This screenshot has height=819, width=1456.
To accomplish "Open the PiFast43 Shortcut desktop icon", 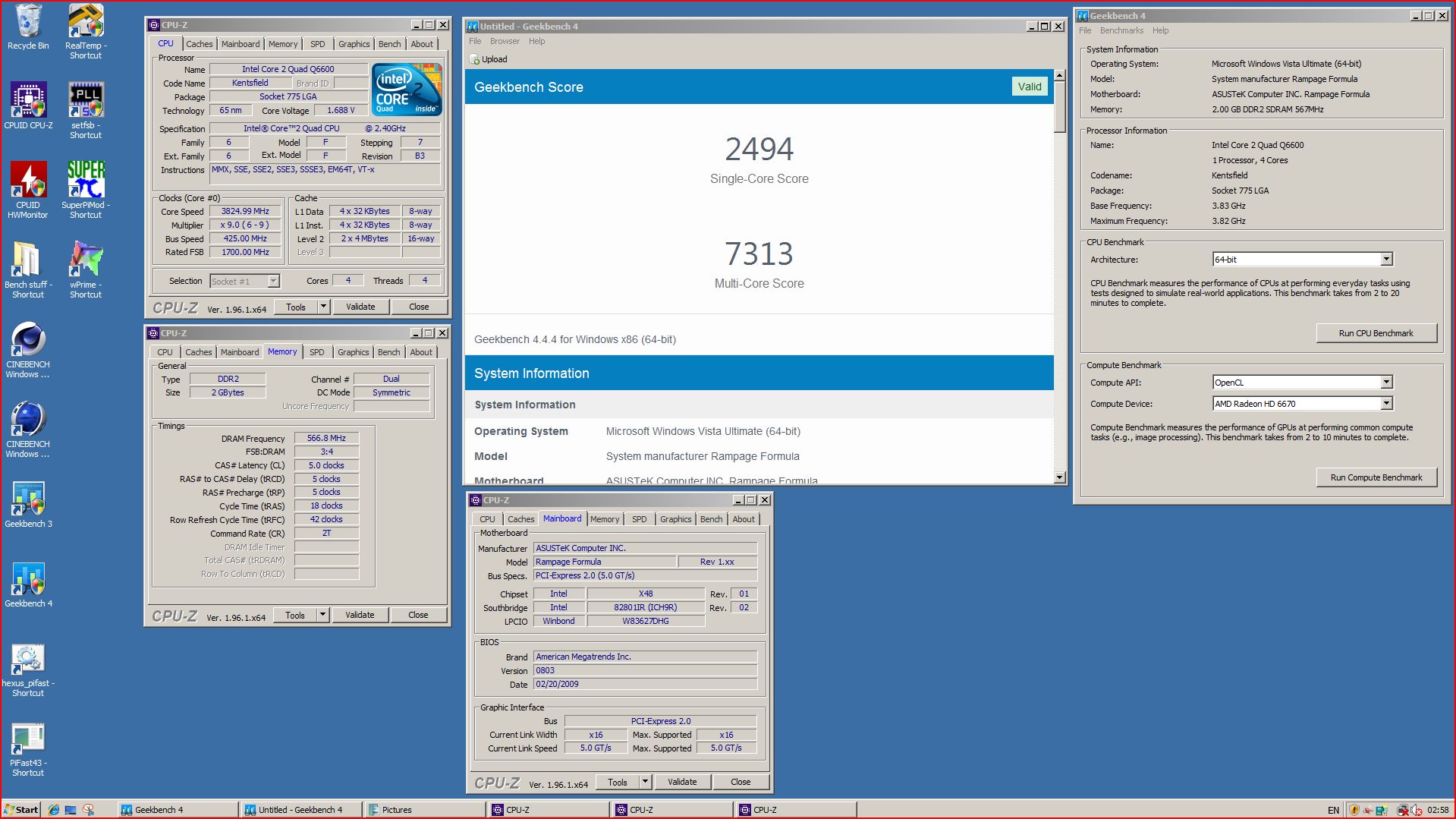I will click(28, 751).
